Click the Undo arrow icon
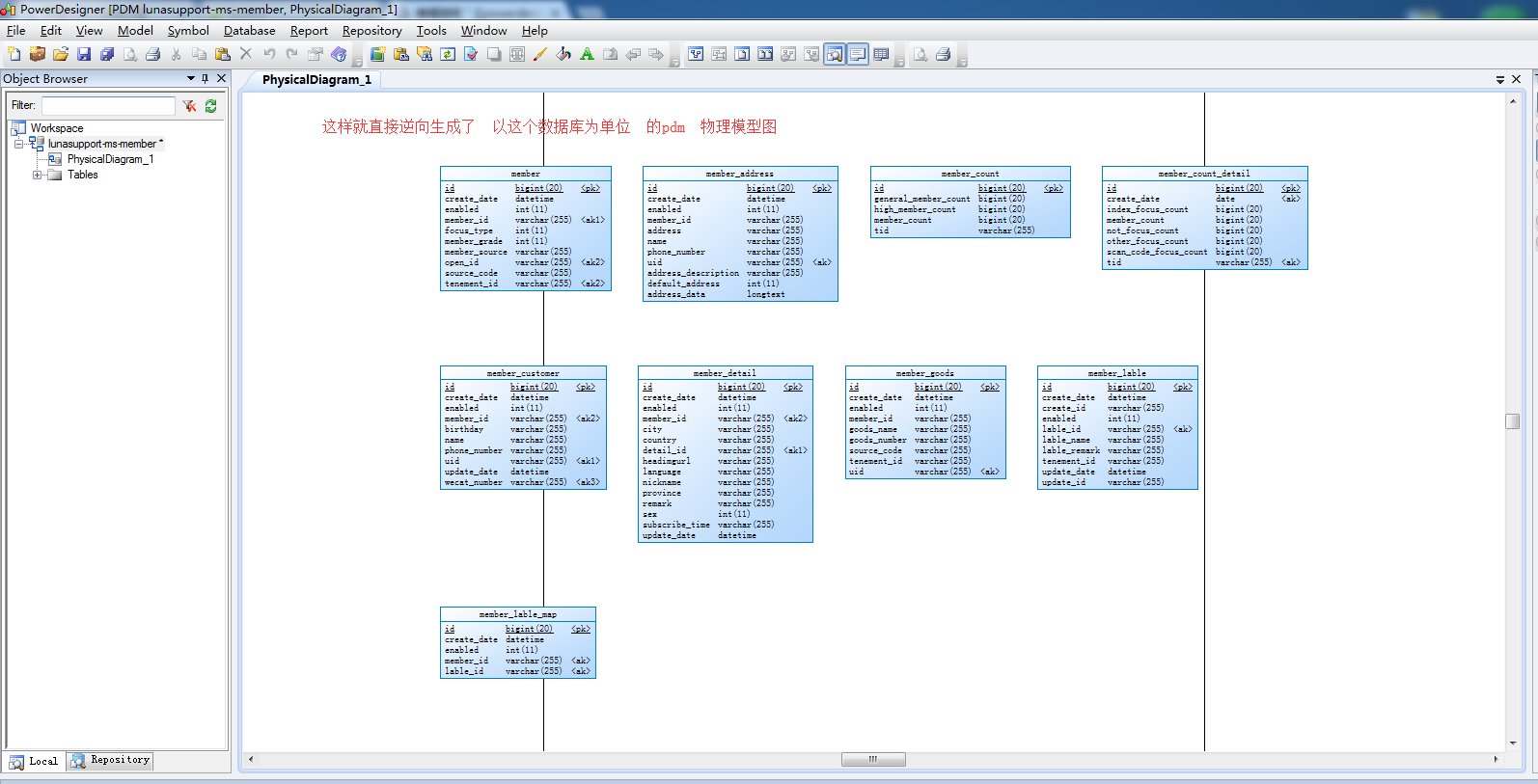1538x784 pixels. (269, 54)
